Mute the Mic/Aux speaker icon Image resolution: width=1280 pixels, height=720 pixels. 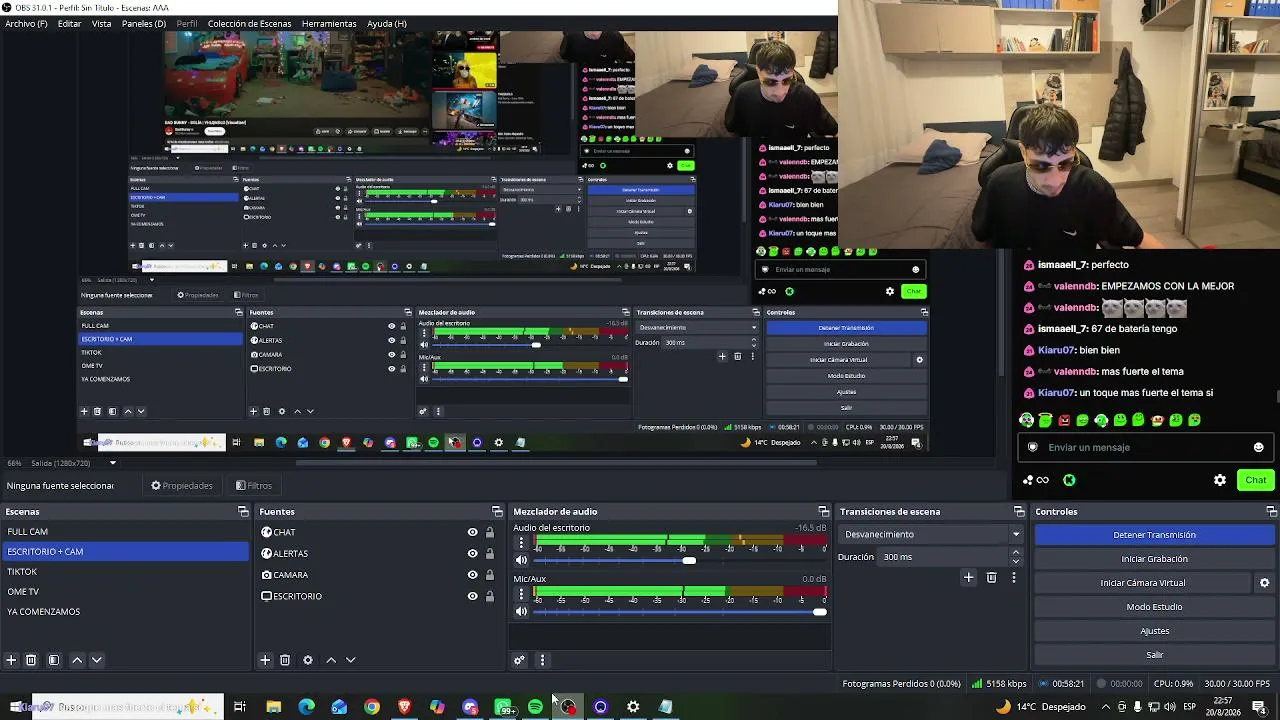click(x=521, y=612)
